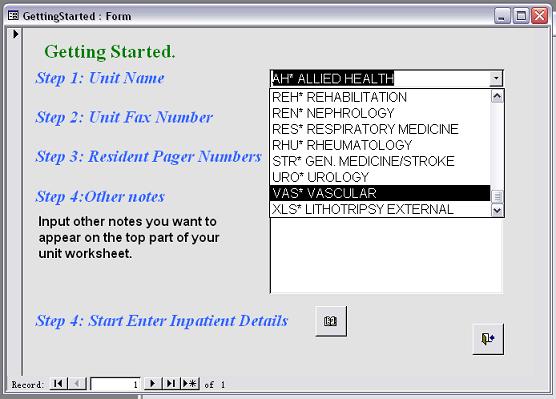556x399 pixels.
Task: Click Step 4: Start Enter Inpatient Details label
Action: click(x=162, y=321)
